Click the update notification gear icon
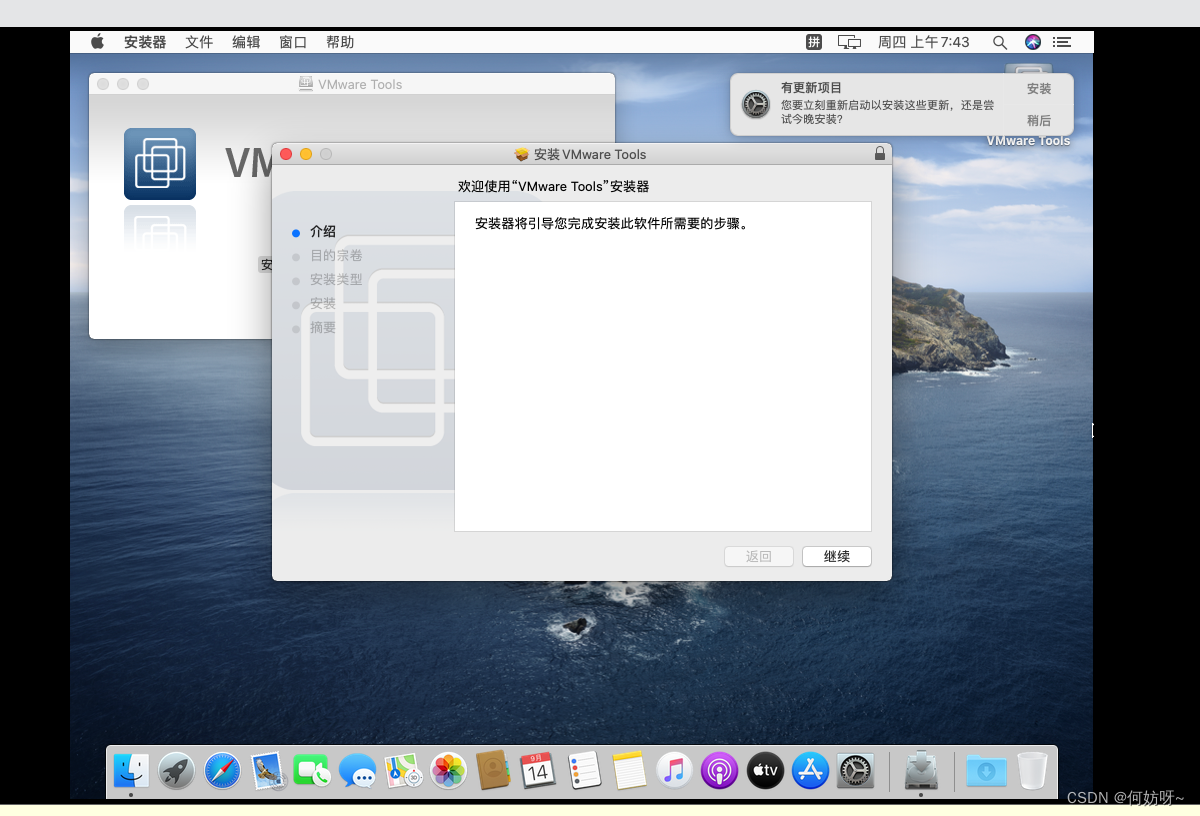Viewport: 1200px width, 816px height. click(x=755, y=104)
